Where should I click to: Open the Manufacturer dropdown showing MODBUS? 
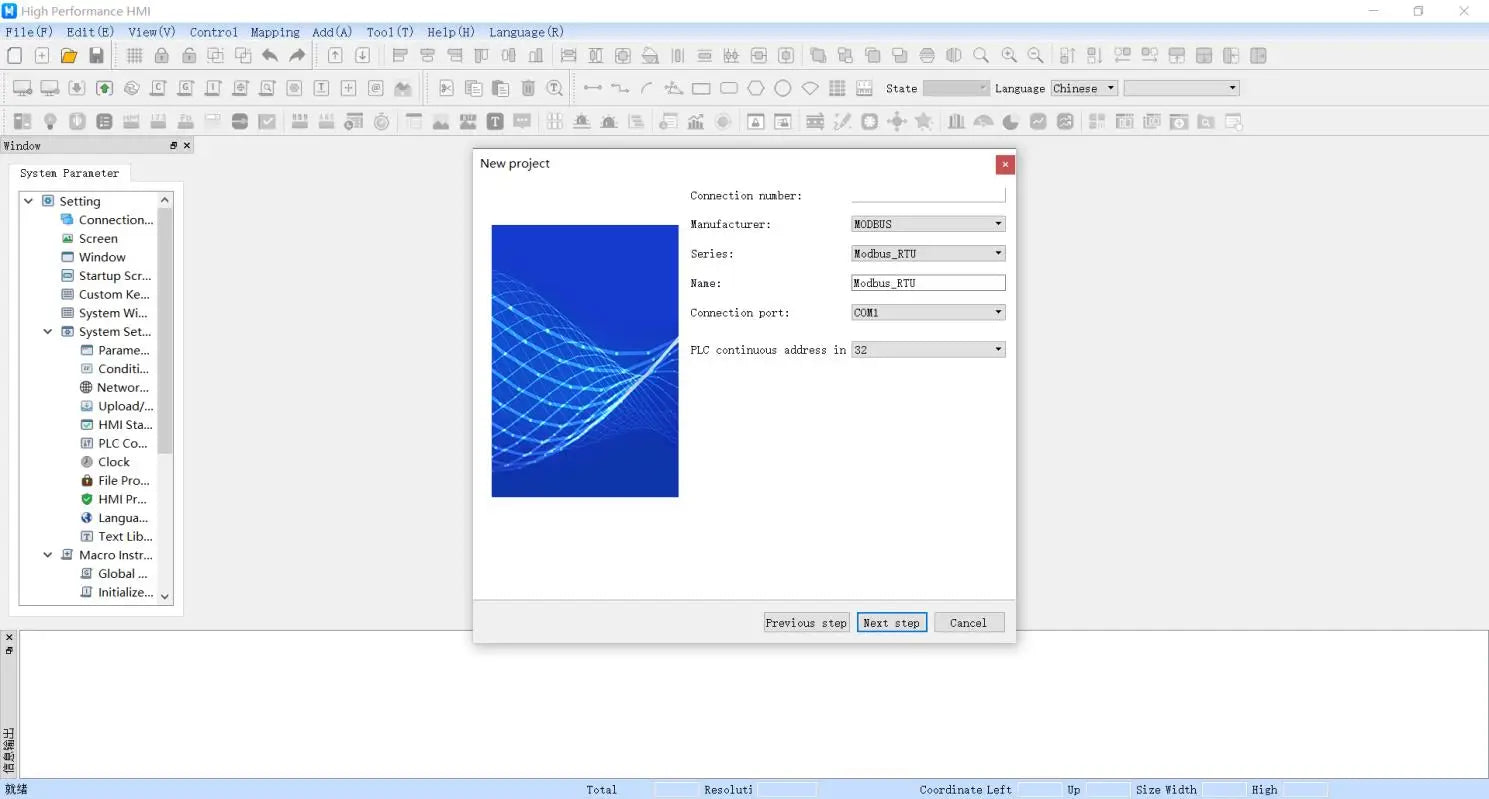(x=928, y=225)
